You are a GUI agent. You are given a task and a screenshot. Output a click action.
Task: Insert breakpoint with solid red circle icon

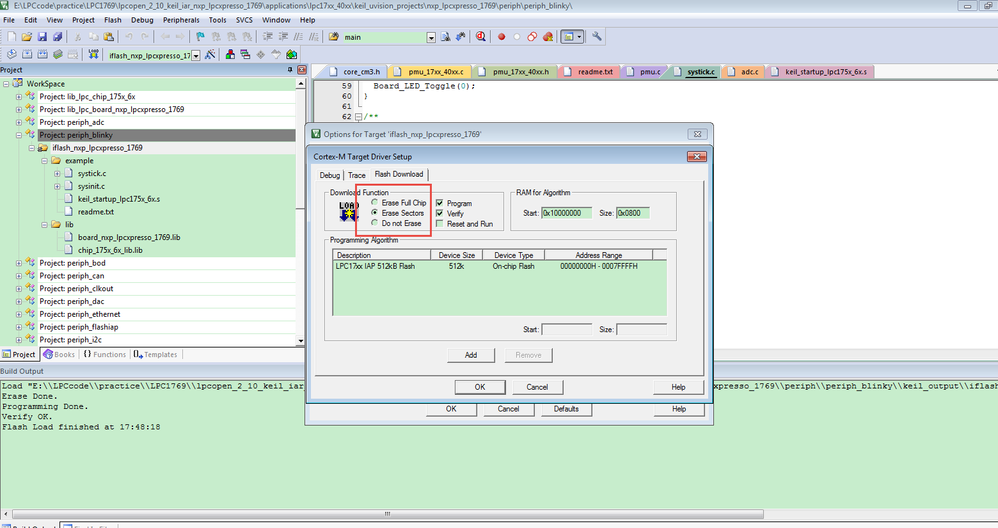tap(502, 37)
